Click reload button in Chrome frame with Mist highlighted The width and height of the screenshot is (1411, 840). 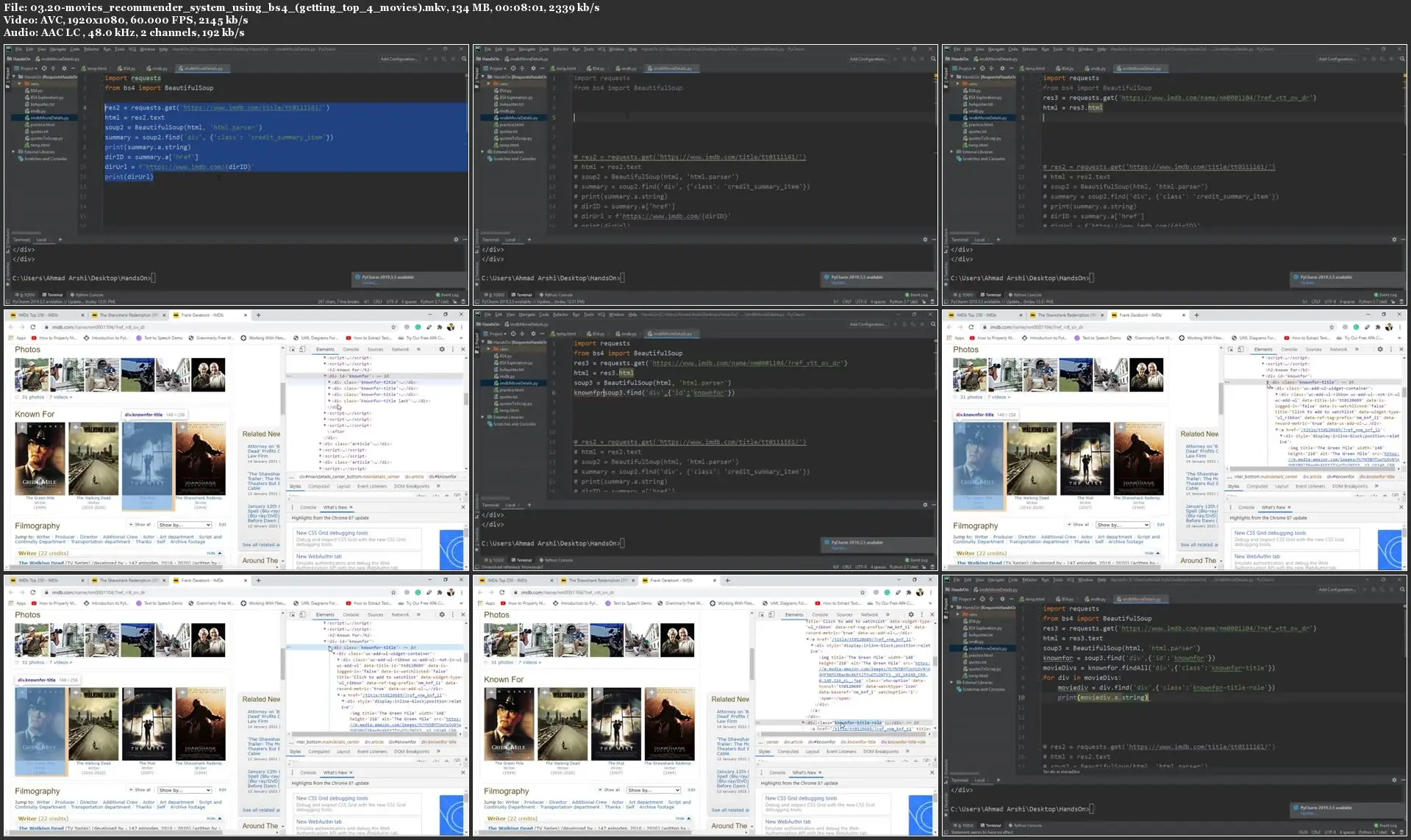33,327
